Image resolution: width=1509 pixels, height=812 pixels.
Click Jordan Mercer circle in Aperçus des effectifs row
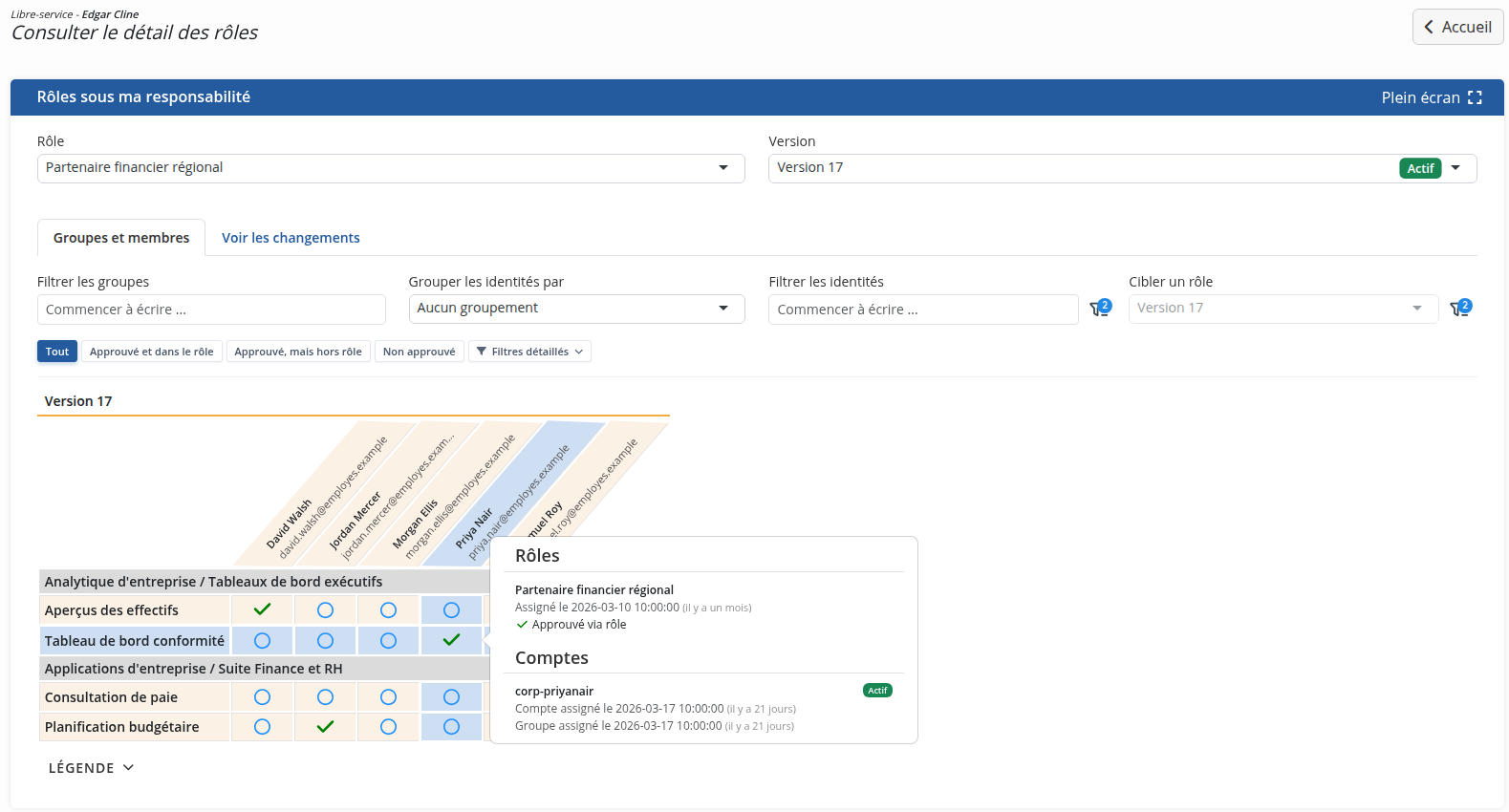click(325, 610)
